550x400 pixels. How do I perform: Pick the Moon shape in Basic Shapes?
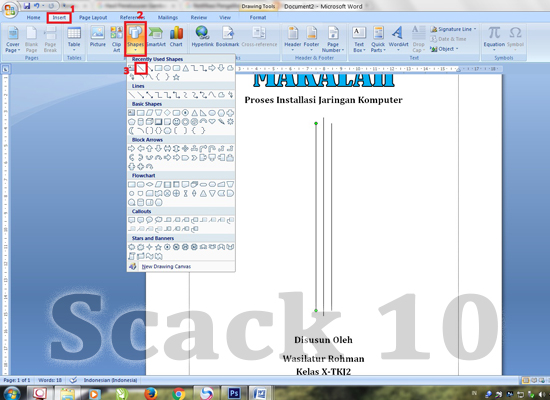click(132, 131)
